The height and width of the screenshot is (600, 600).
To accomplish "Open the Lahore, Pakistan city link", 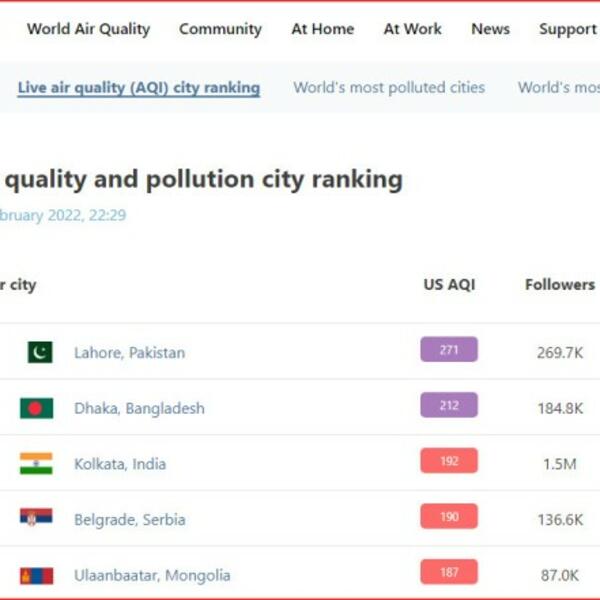I will [x=129, y=353].
